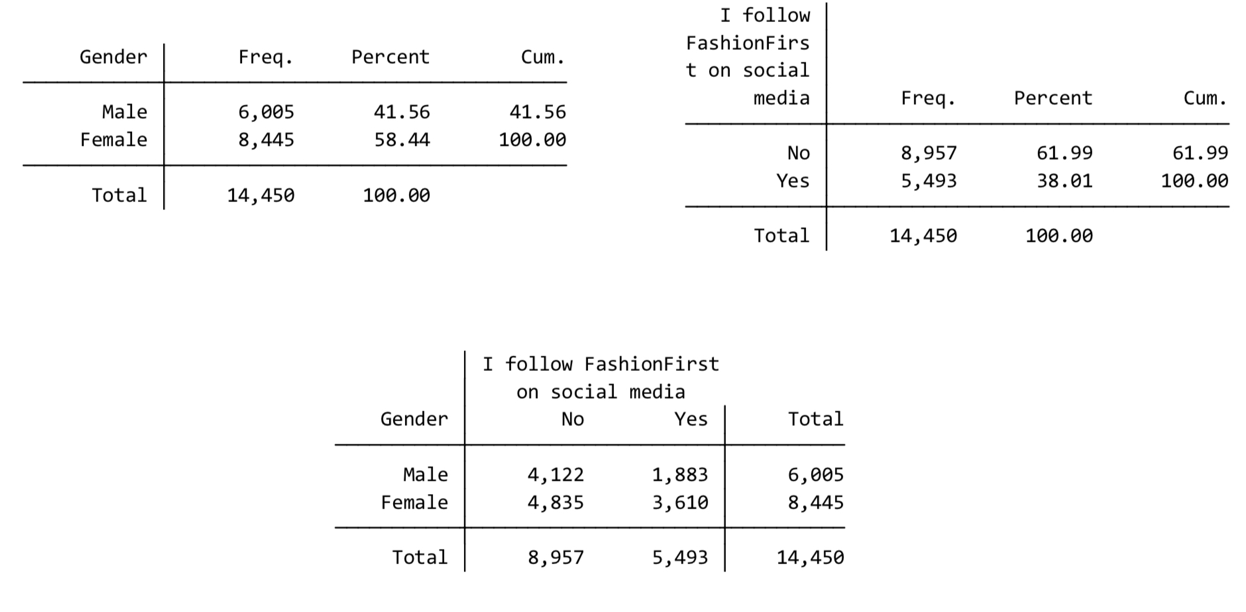The height and width of the screenshot is (612, 1246).
Task: Click the Total column header in crosstab
Action: 816,419
